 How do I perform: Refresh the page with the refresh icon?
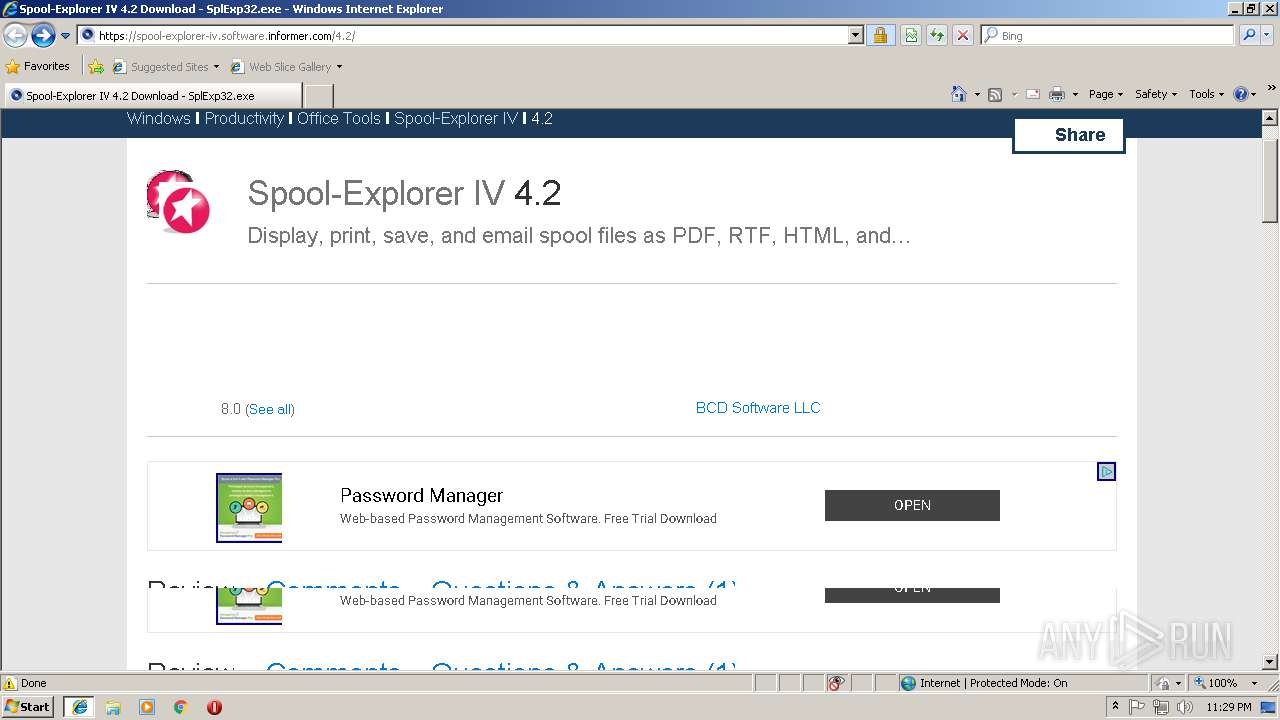937,35
